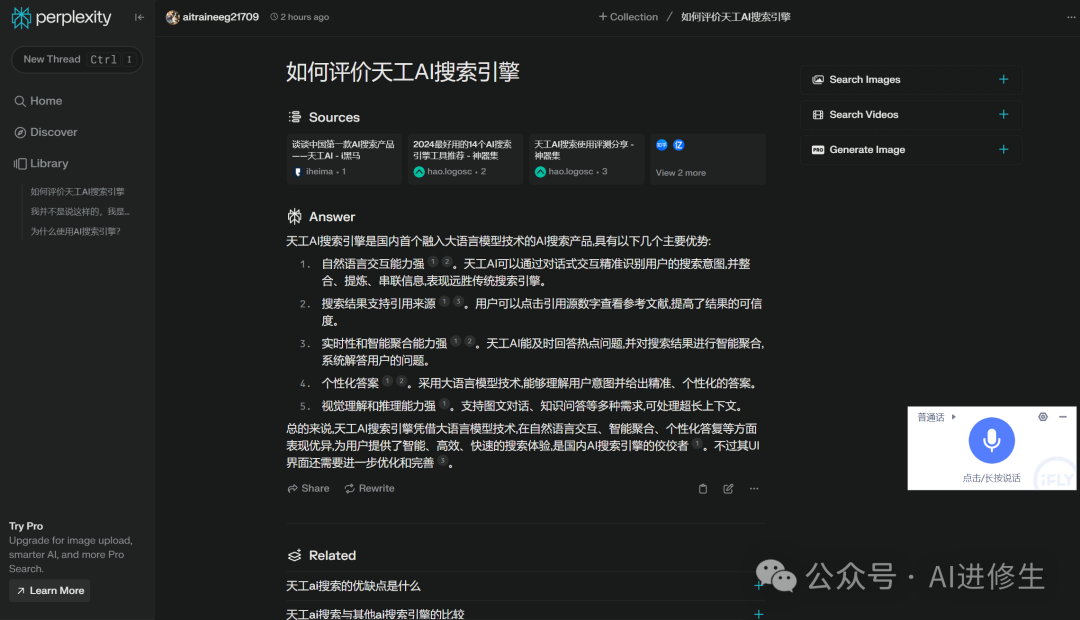This screenshot has width=1080, height=620.
Task: Click citation 3 after 搜索结果支持引用来源
Action: pyautogui.click(x=458, y=302)
